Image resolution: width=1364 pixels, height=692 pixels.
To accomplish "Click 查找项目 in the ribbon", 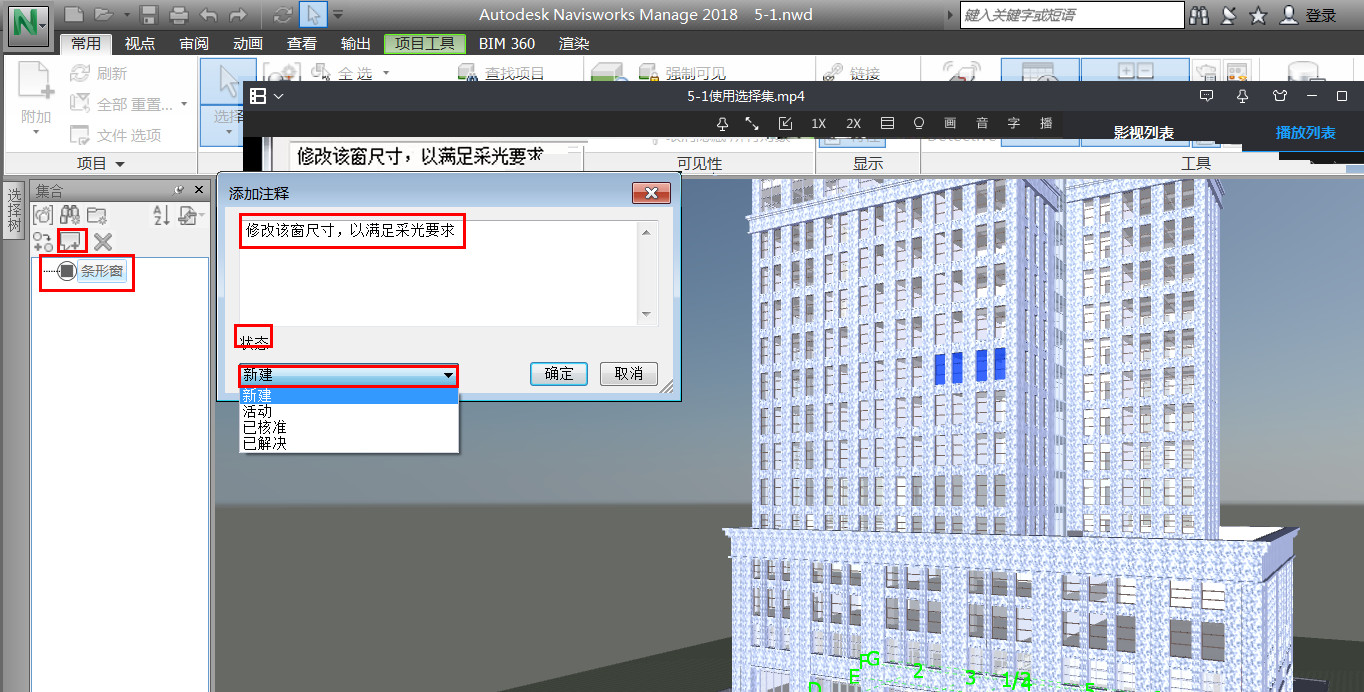I will tap(502, 73).
